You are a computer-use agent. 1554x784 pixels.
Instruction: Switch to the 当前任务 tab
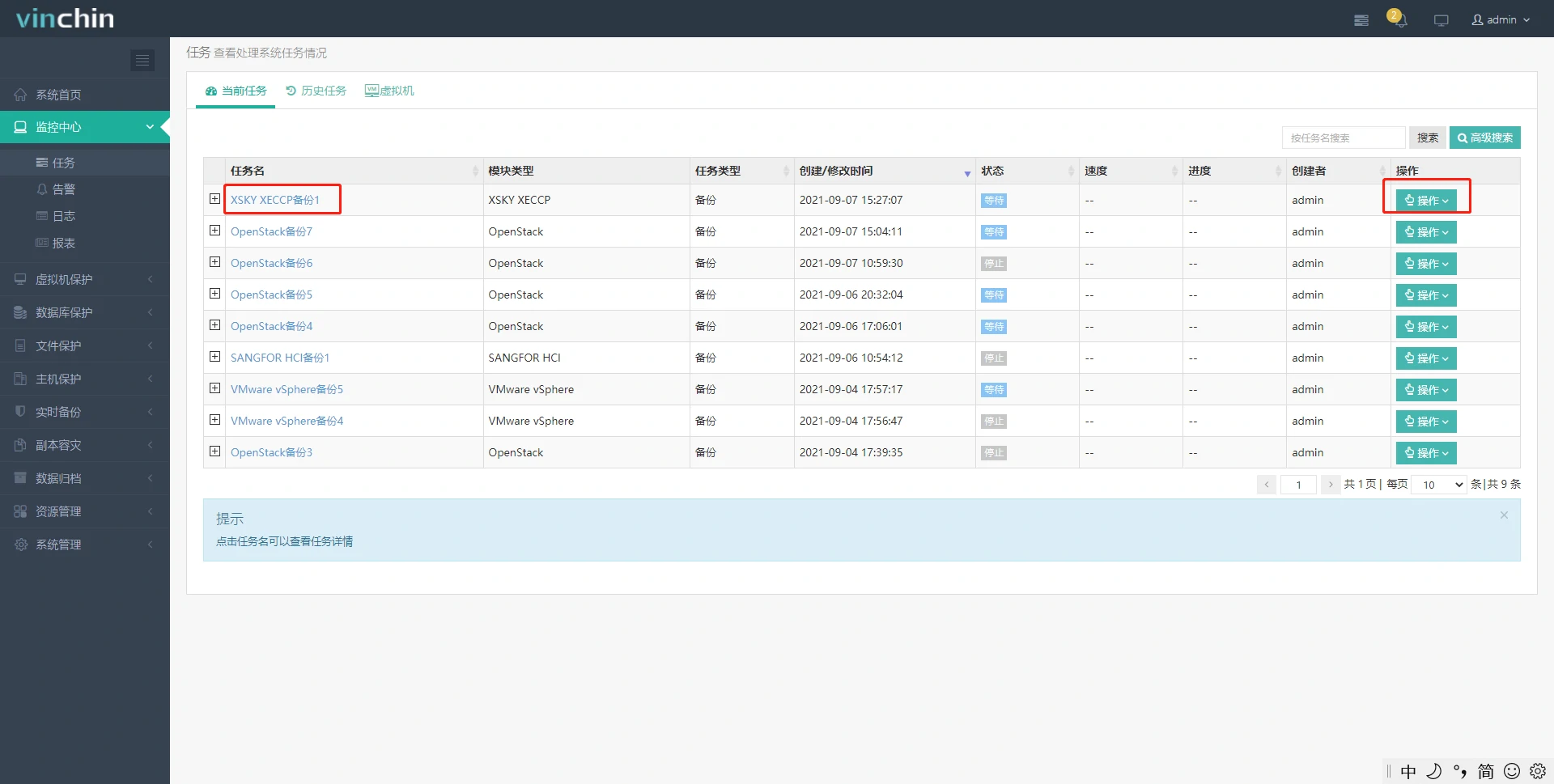[236, 91]
